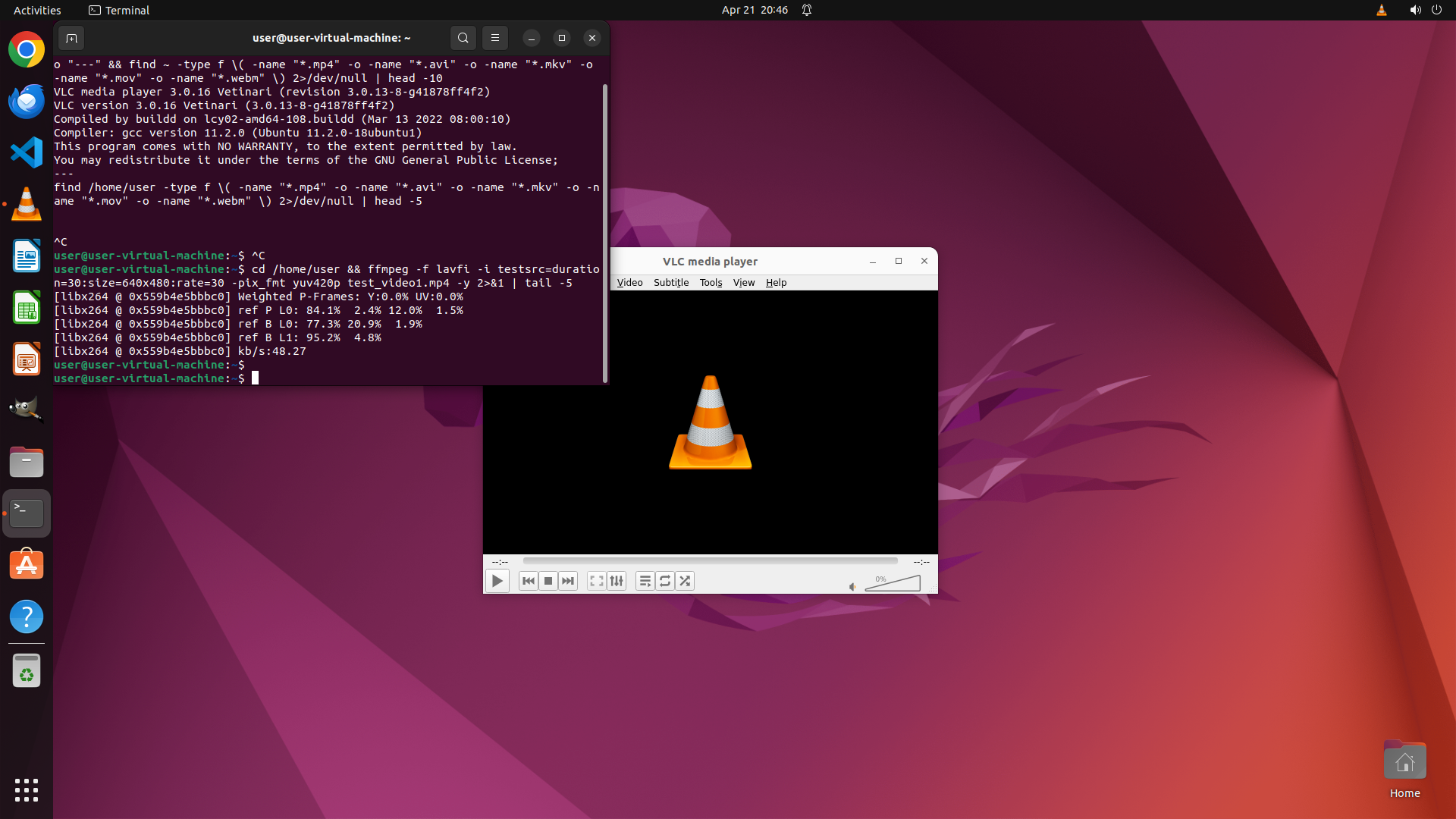Open the Activities overview
This screenshot has width=1456, height=819.
(x=37, y=10)
